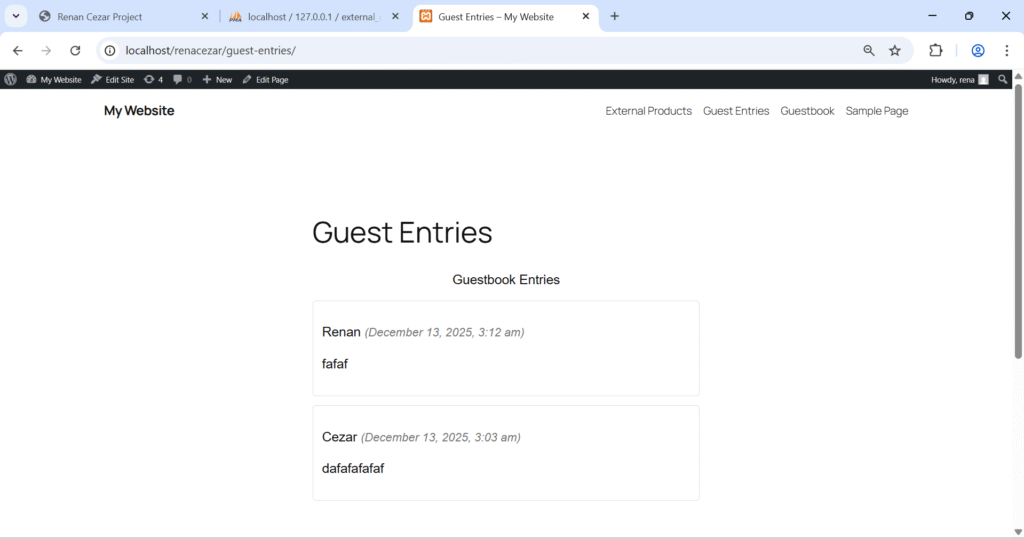Click Edit Page in the admin bar
Screen dimensions: 1024x539
tap(265, 79)
